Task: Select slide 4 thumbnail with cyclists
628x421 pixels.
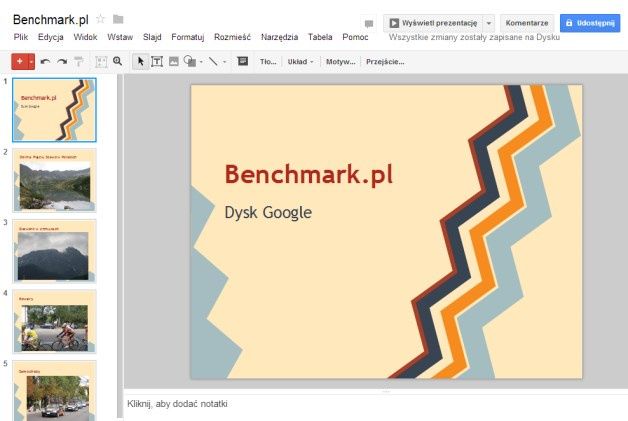Action: point(54,322)
